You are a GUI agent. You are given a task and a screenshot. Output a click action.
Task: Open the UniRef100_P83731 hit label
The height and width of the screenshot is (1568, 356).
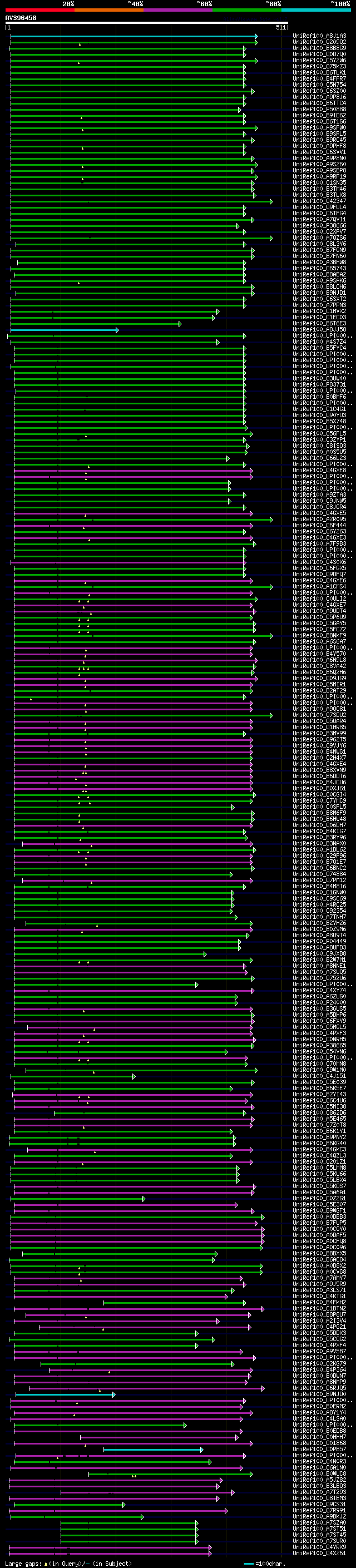pyautogui.click(x=319, y=385)
